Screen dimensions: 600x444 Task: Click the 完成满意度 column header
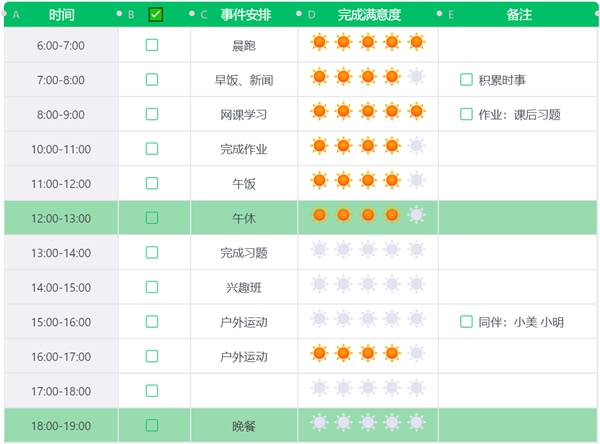368,15
